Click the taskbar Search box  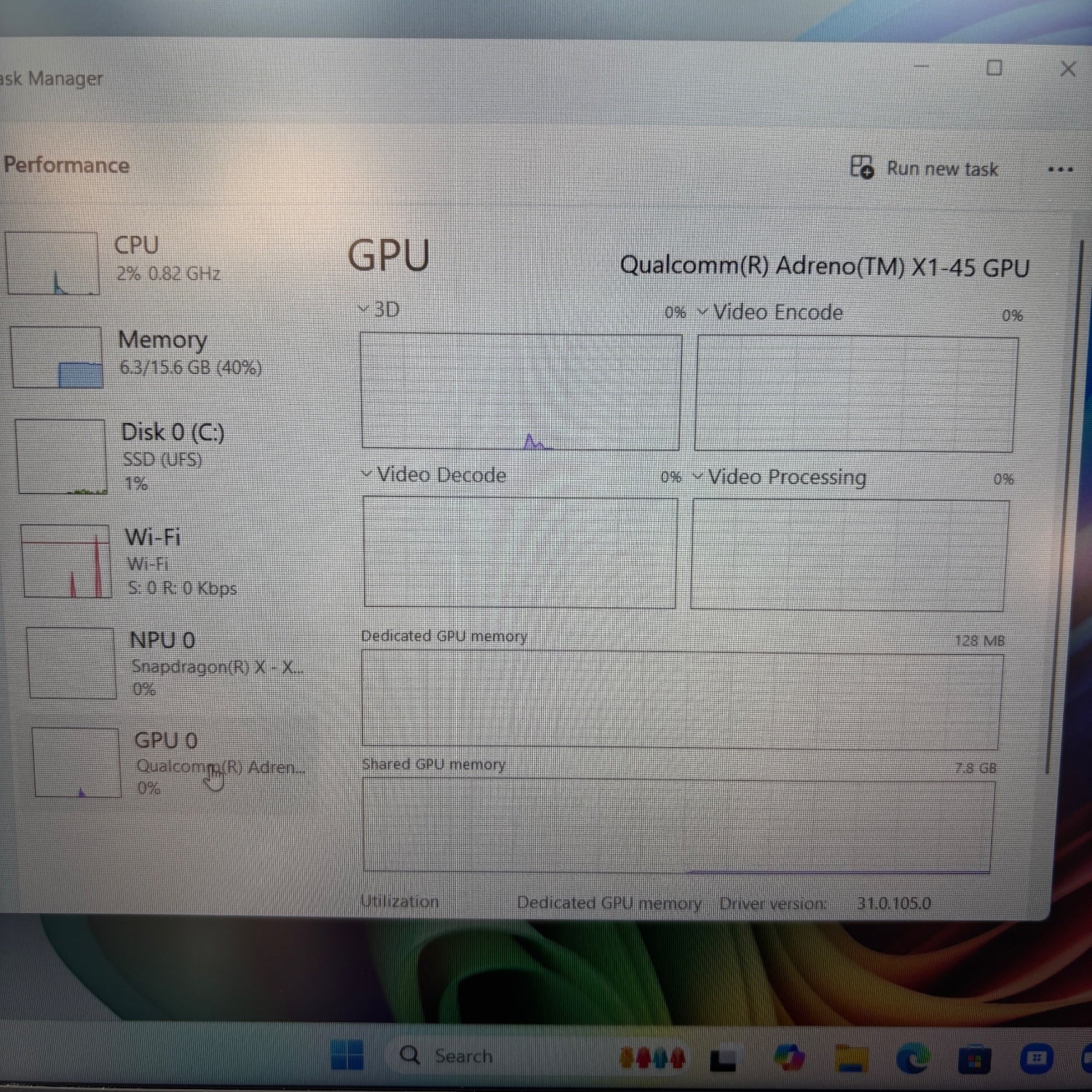point(462,1056)
